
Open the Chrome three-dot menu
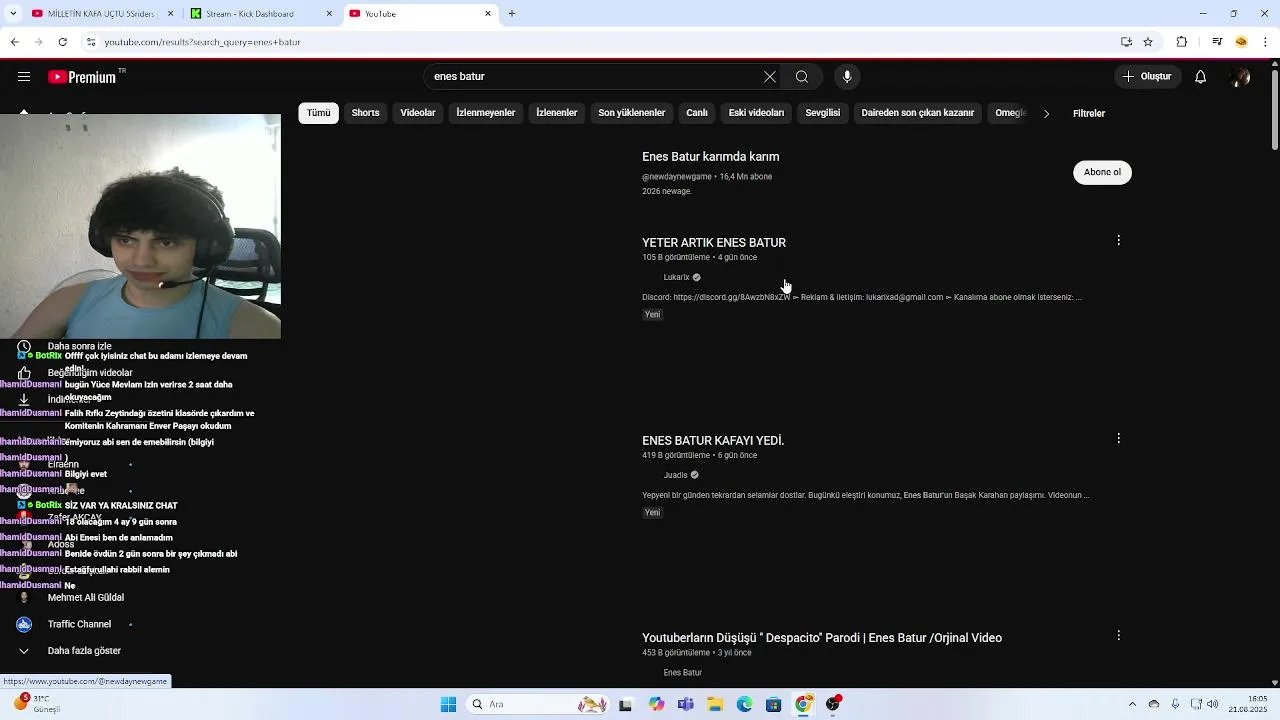[1266, 42]
